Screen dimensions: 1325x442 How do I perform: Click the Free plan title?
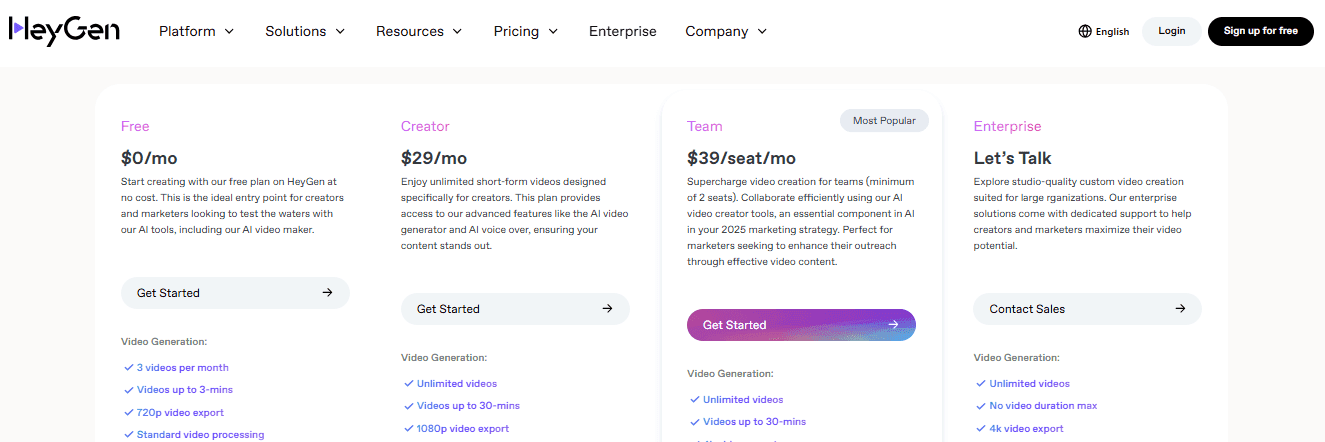[x=135, y=126]
